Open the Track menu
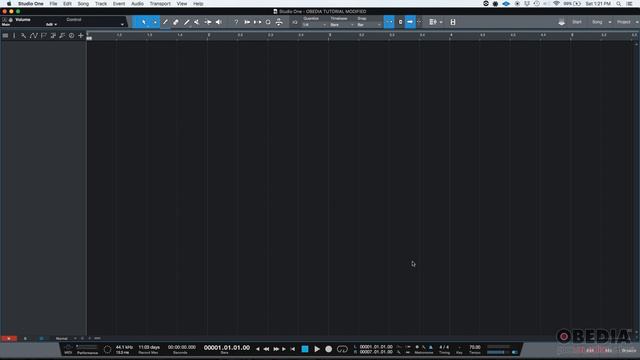Image resolution: width=640 pixels, height=360 pixels. pos(101,4)
